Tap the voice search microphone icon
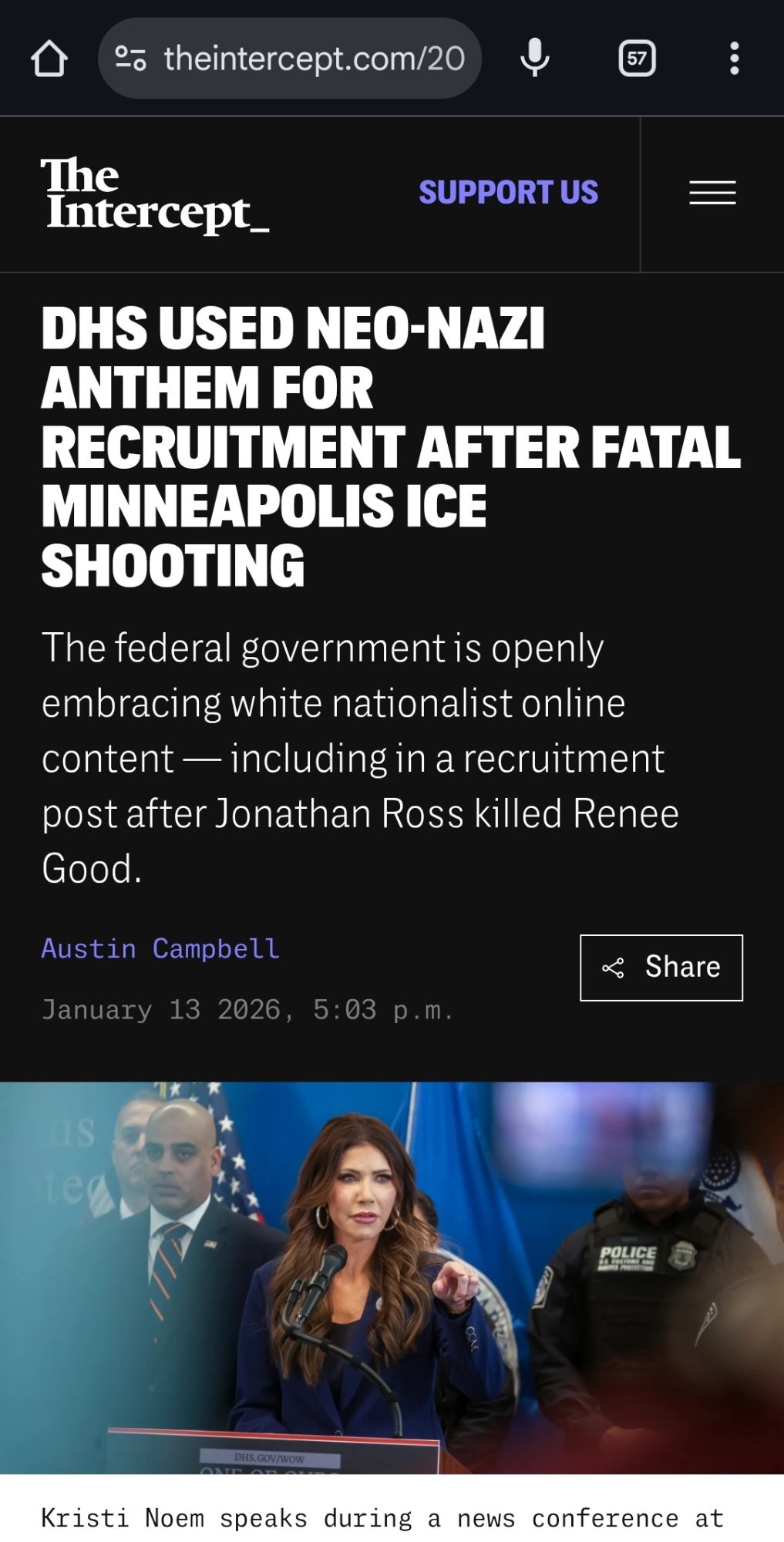 point(534,58)
